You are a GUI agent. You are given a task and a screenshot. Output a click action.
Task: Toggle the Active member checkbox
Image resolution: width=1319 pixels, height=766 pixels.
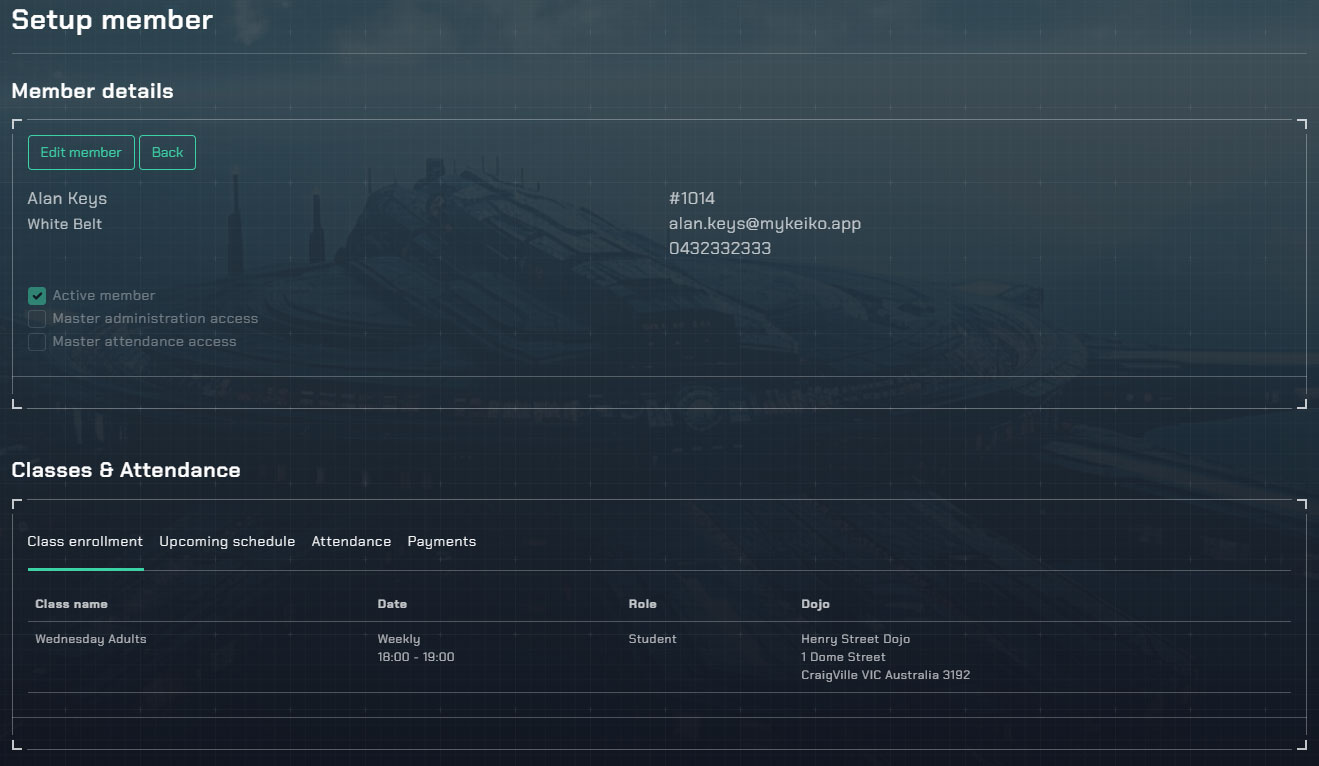pyautogui.click(x=37, y=296)
